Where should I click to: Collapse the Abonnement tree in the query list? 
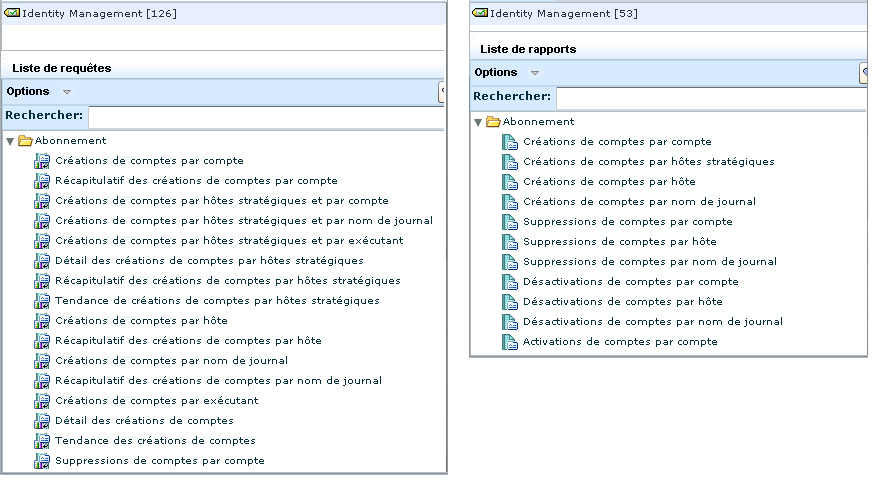tap(10, 142)
